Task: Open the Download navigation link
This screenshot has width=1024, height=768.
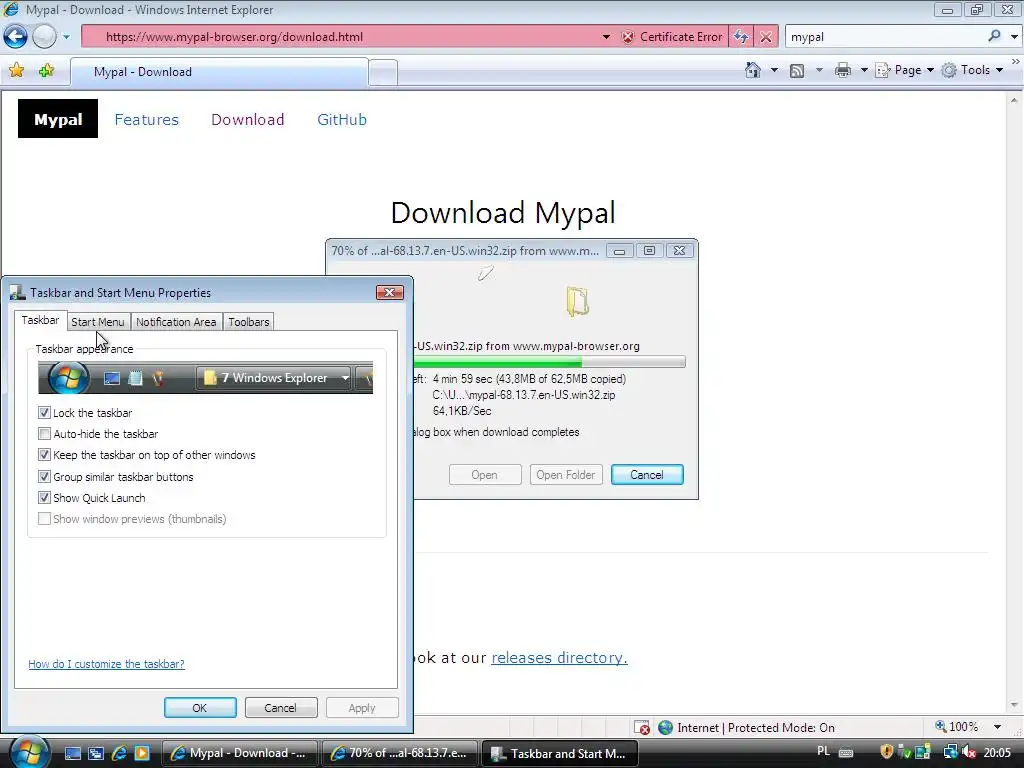Action: click(248, 120)
